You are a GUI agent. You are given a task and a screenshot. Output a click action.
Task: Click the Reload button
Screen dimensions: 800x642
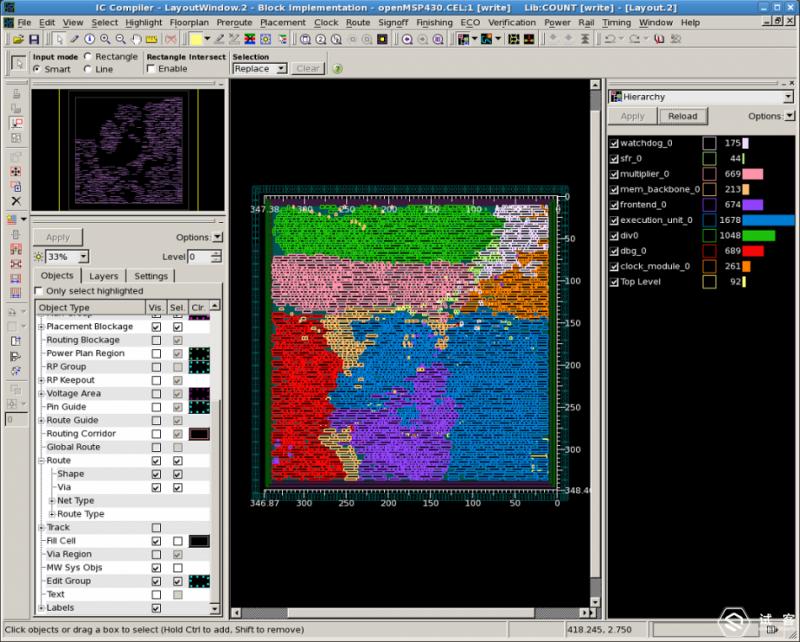tap(682, 116)
